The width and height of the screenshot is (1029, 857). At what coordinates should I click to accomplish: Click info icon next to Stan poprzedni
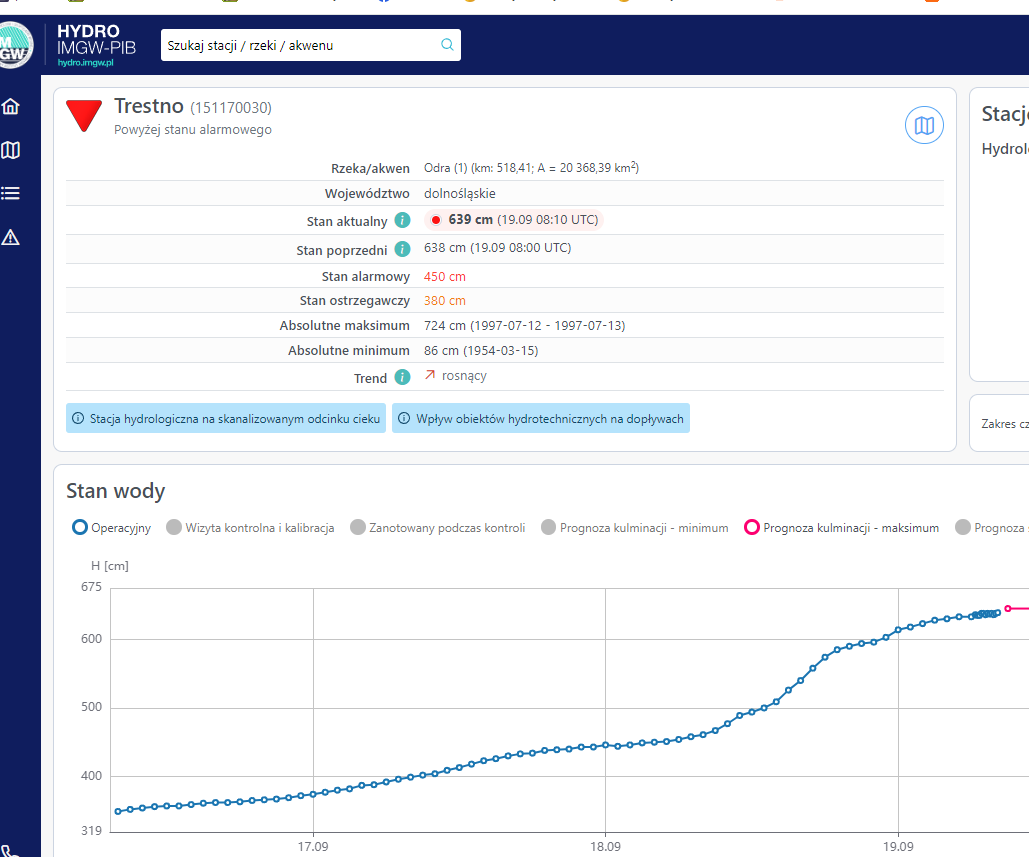(402, 249)
